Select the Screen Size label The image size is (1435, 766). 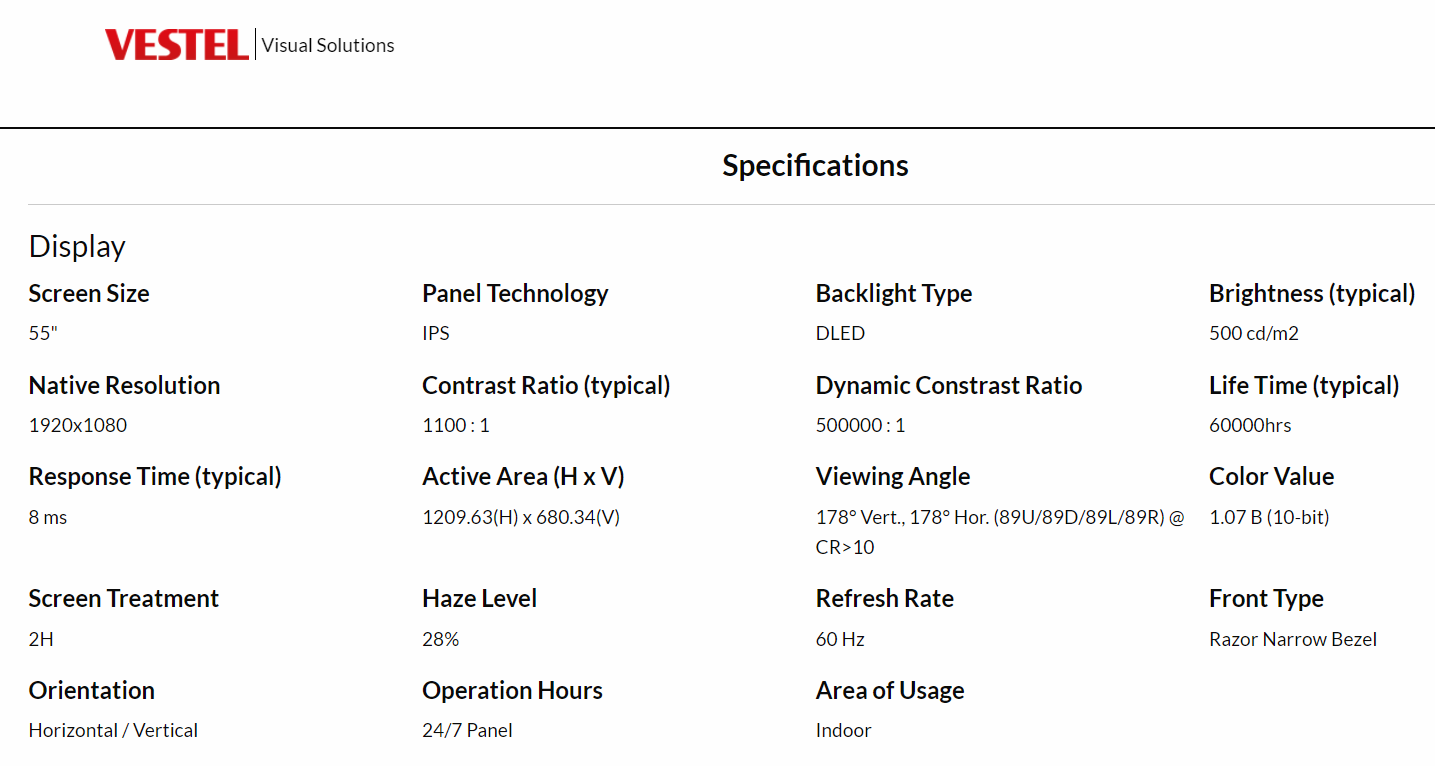tap(89, 293)
